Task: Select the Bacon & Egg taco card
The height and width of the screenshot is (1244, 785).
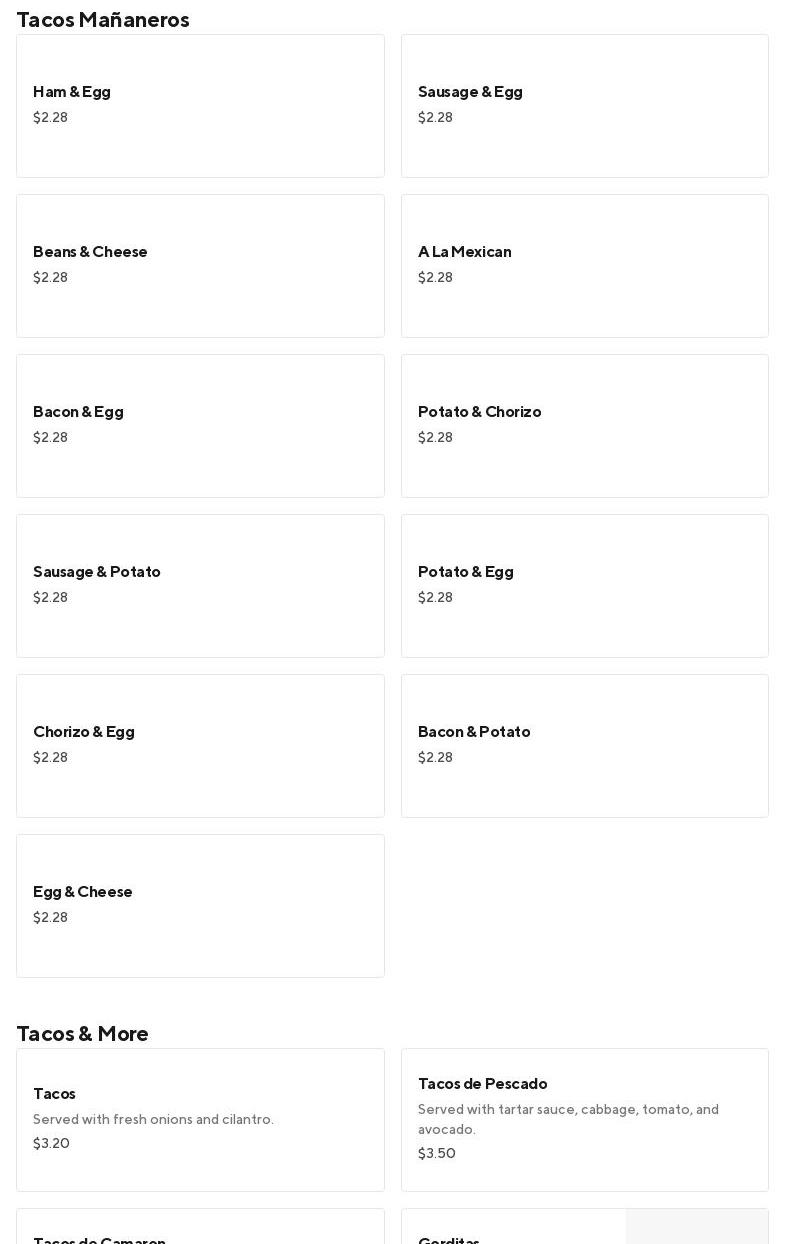Action: coord(200,426)
